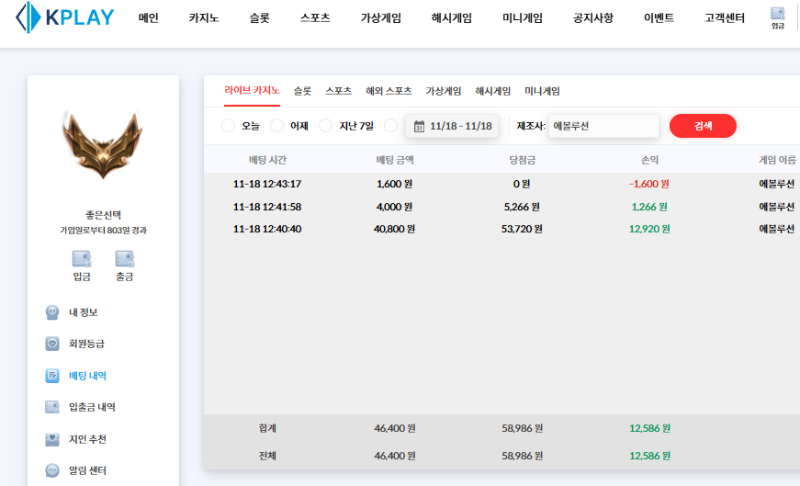Select the 오늘 radio button

228,125
